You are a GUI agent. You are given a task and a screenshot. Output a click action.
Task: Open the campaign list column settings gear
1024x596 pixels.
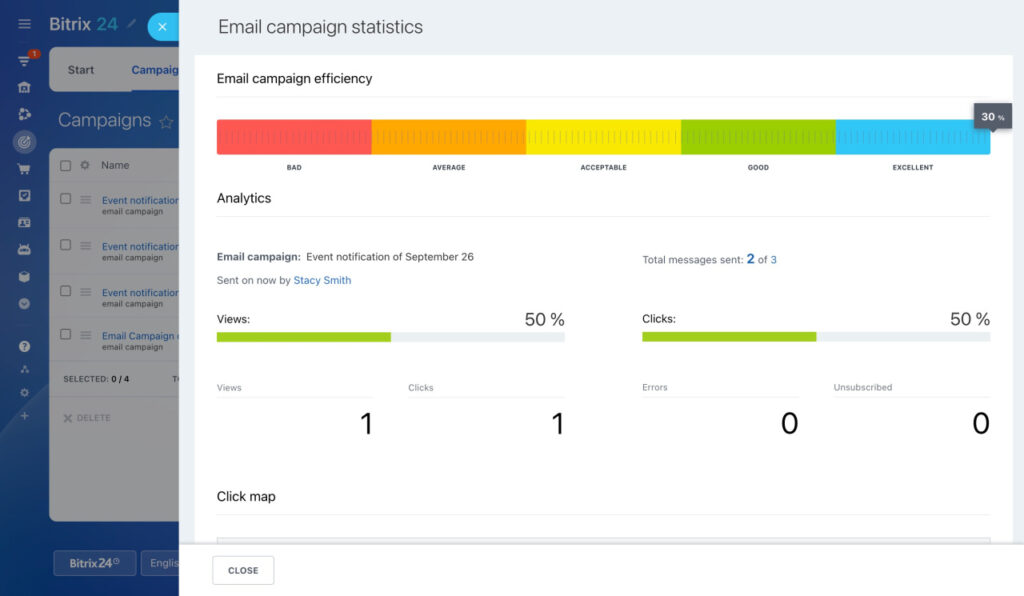(83, 165)
